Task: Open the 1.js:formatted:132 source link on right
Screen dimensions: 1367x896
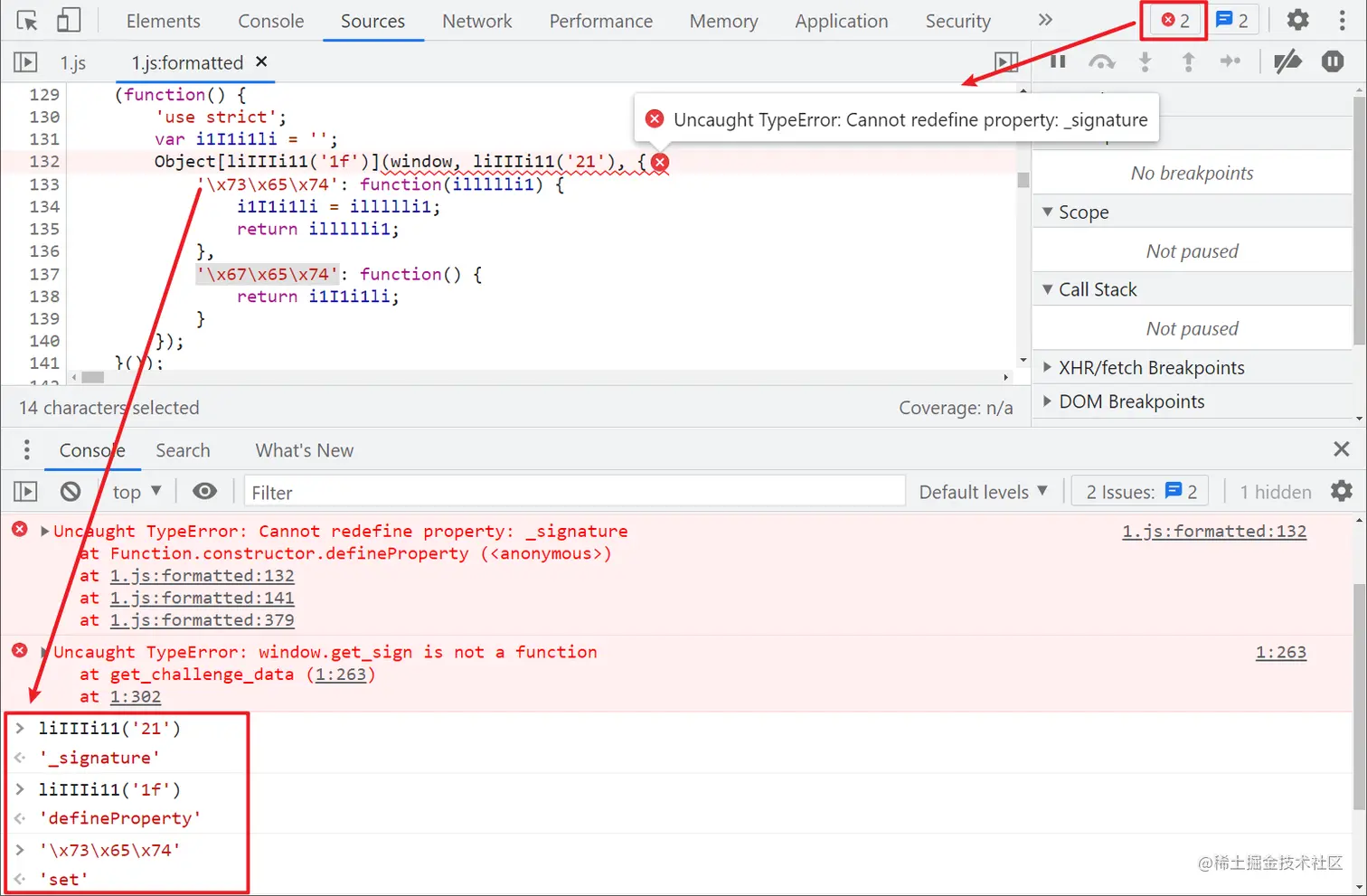Action: pos(1214,531)
